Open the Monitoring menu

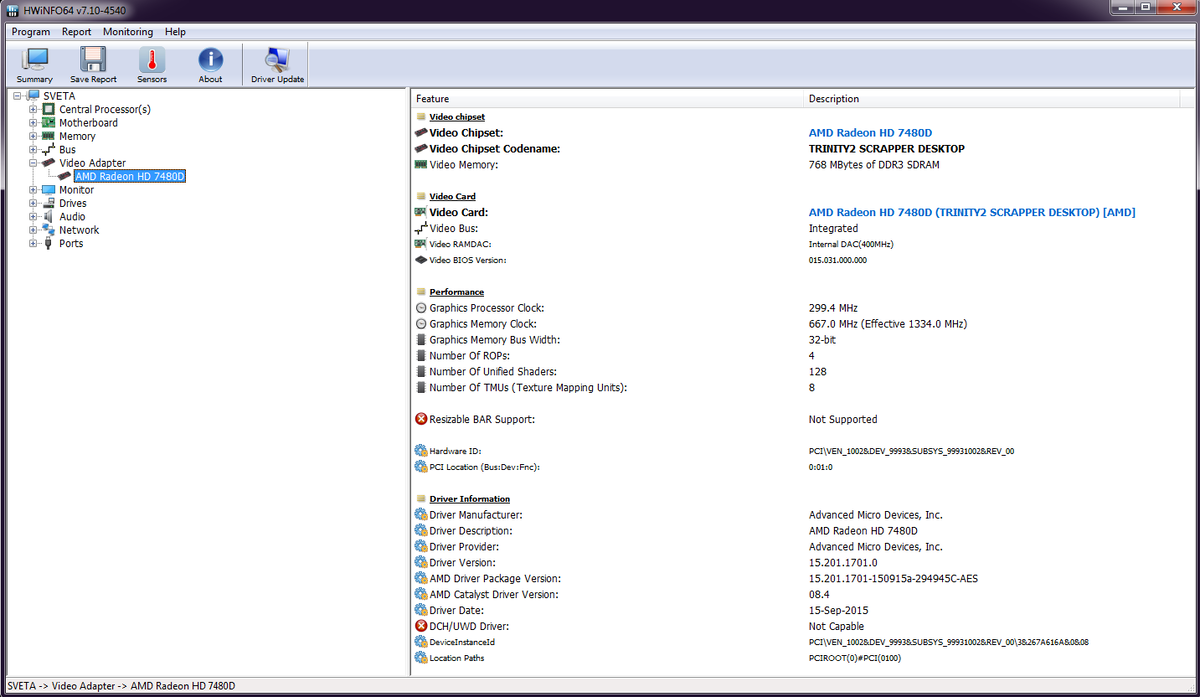128,32
